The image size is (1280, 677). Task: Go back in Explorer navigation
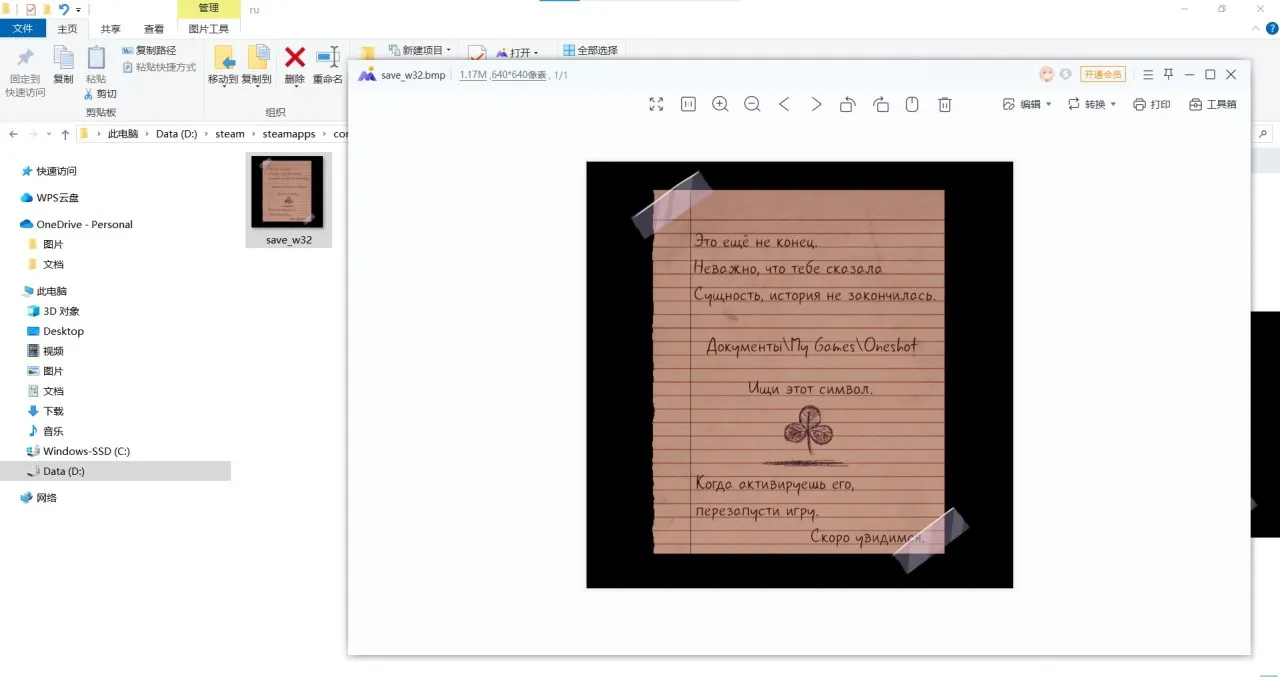pyautogui.click(x=12, y=134)
